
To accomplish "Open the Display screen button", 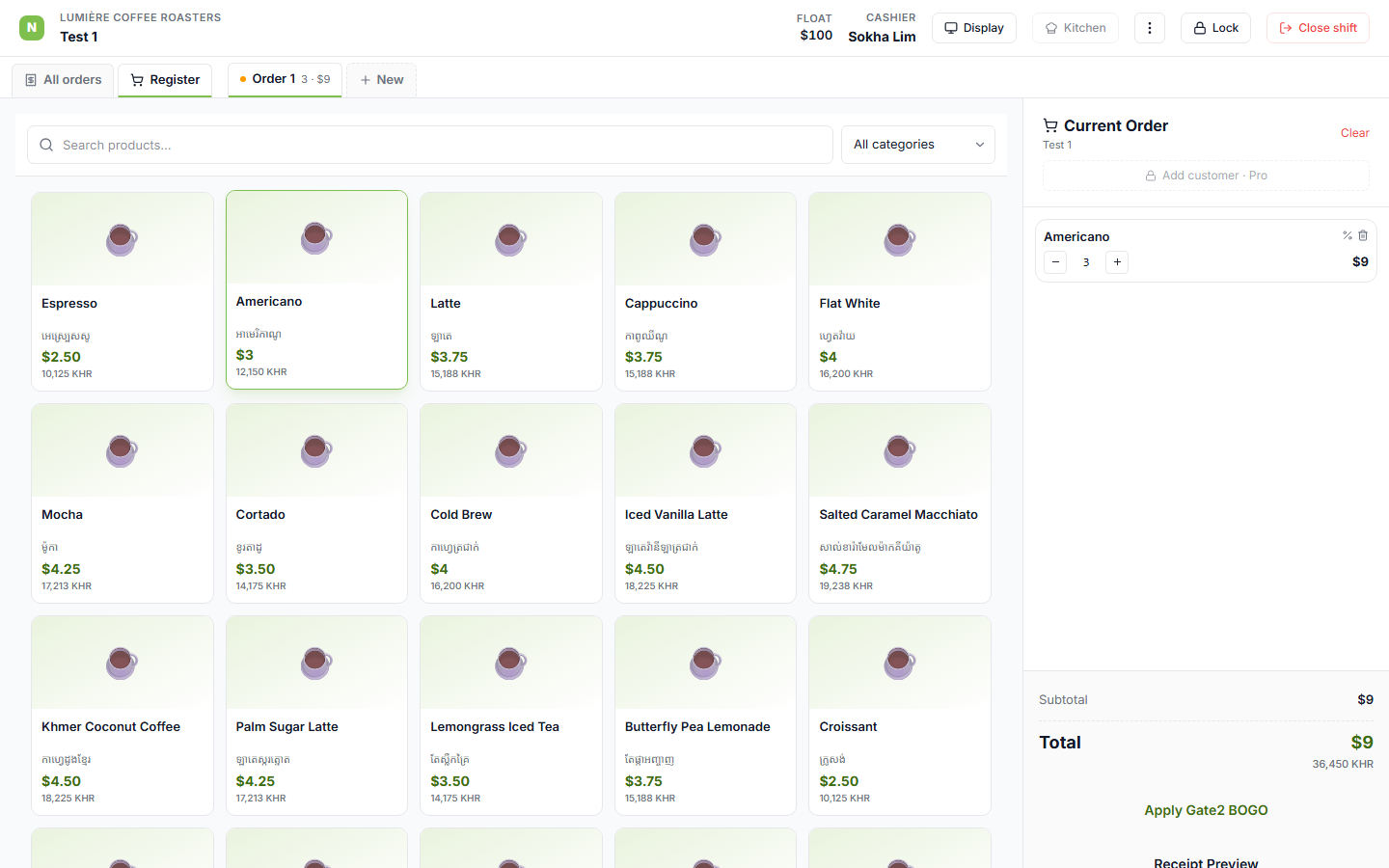I will pos(974,28).
